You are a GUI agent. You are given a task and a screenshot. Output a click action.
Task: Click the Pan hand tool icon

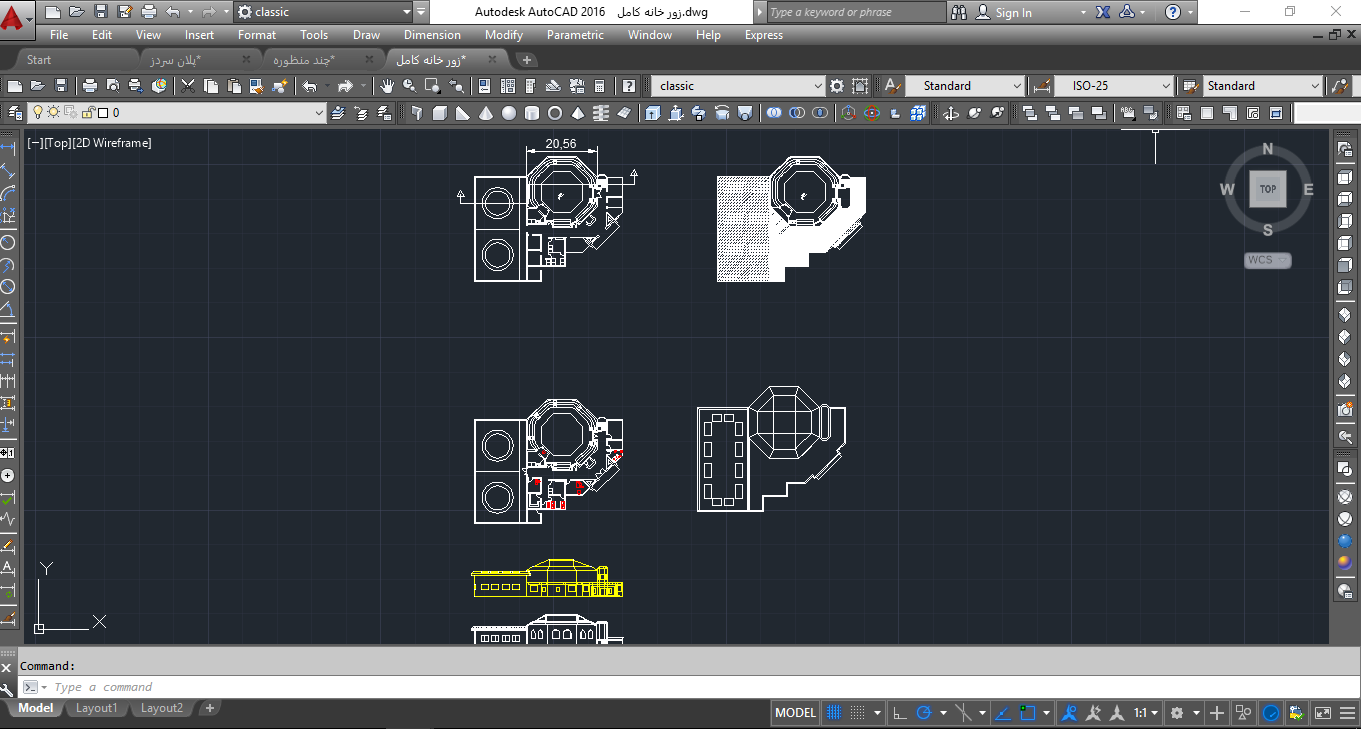click(387, 86)
